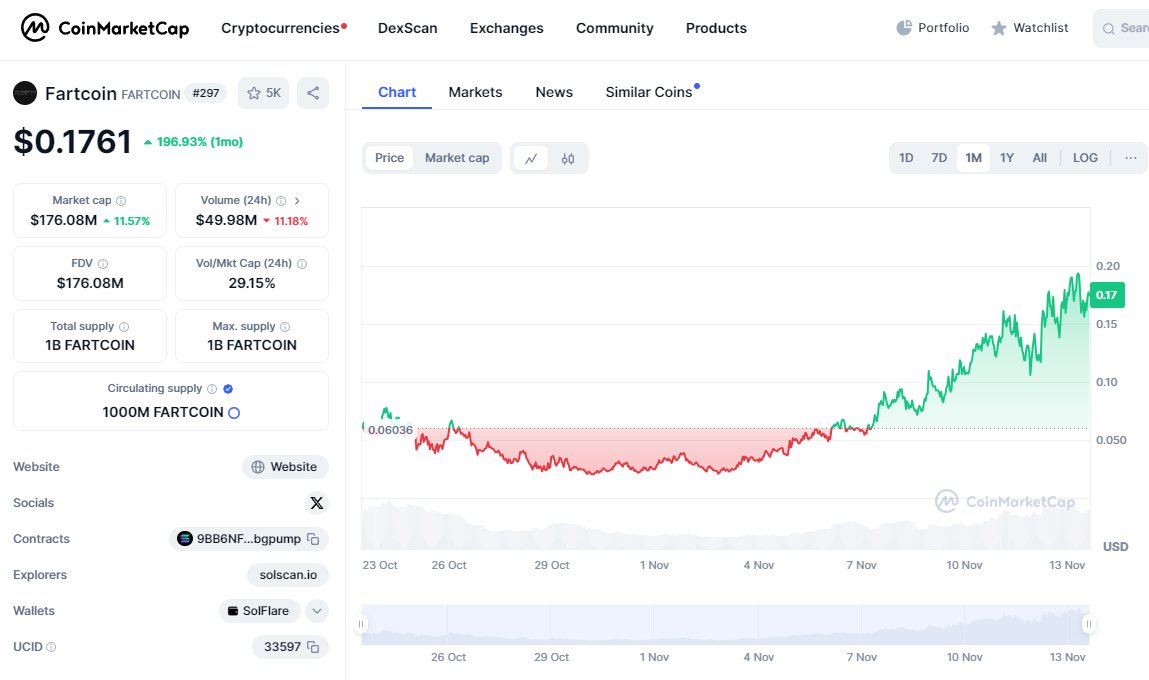The width and height of the screenshot is (1149, 680).
Task: Switch to the Markets tab
Action: (475, 92)
